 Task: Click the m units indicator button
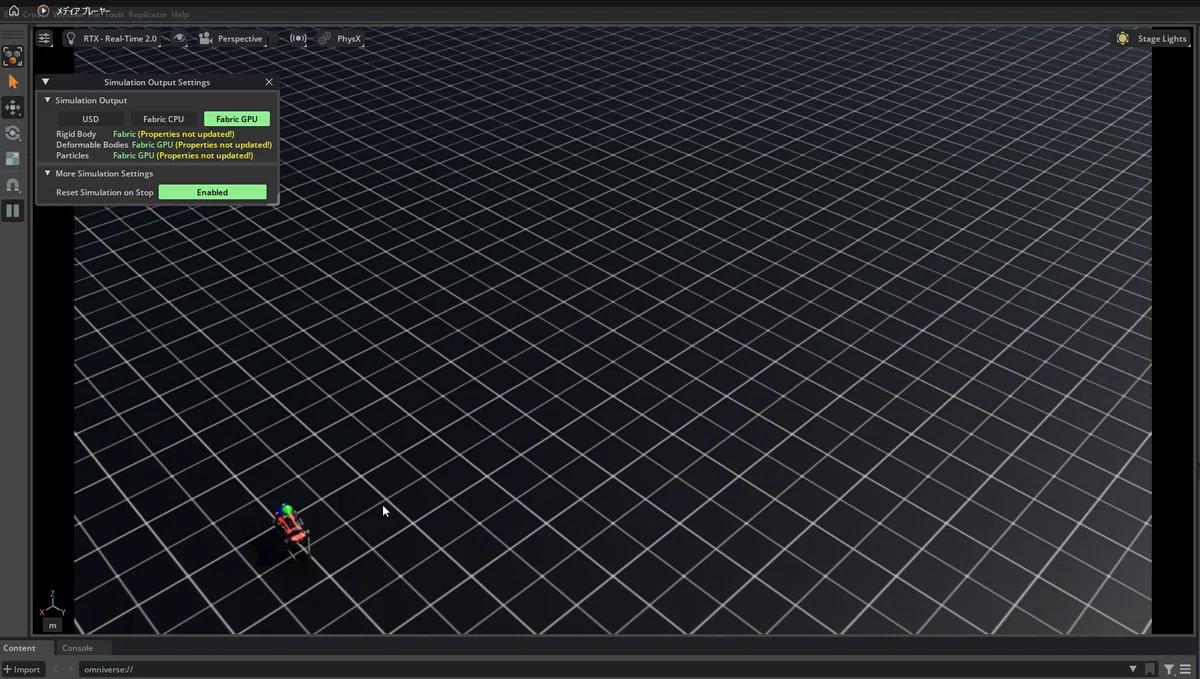pyautogui.click(x=52, y=625)
